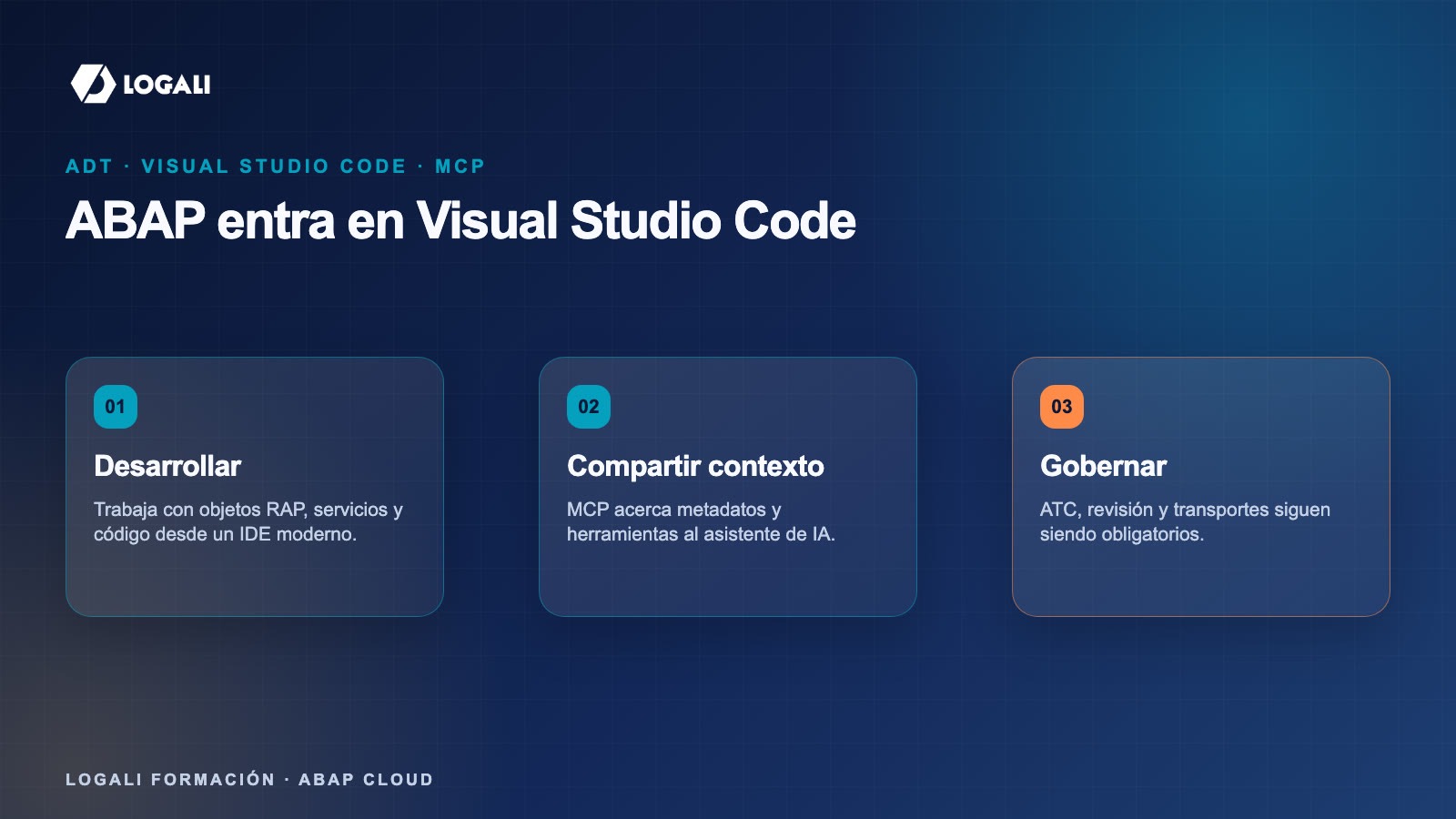Click the text 'MCP acerca metadatos y herramientas'

(674, 521)
